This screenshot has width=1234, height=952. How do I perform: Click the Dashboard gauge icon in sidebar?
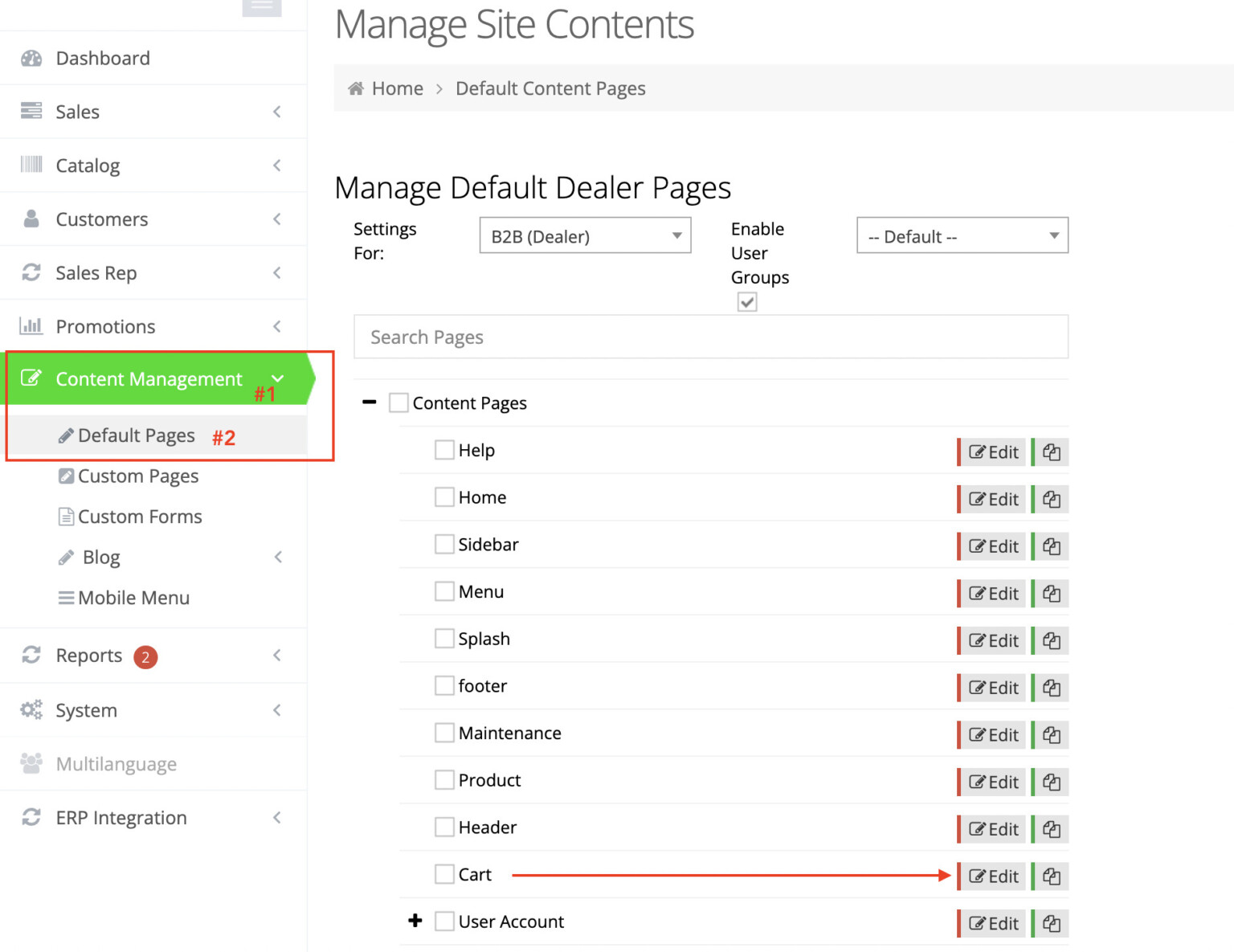[x=32, y=58]
